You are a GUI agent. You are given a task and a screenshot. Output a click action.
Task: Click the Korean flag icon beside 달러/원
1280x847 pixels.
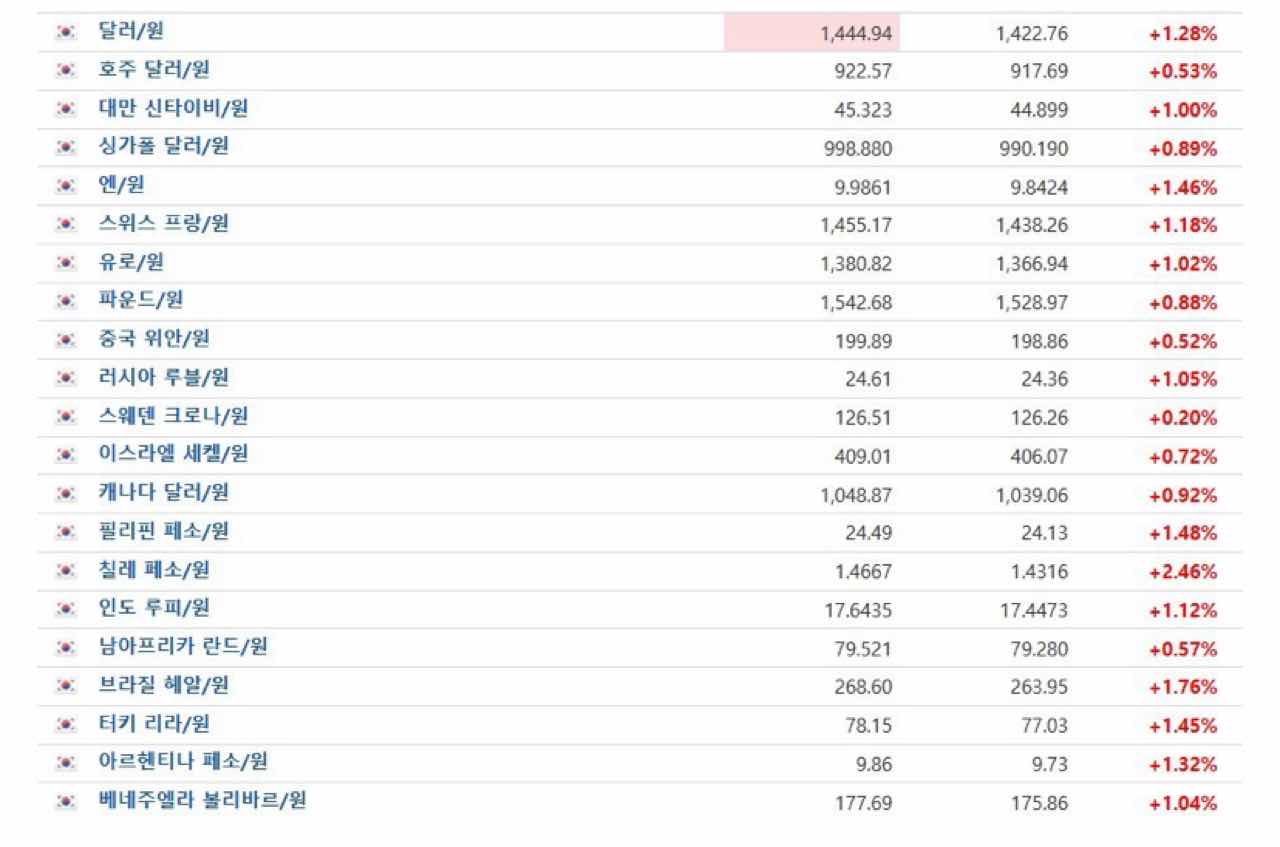point(66,32)
